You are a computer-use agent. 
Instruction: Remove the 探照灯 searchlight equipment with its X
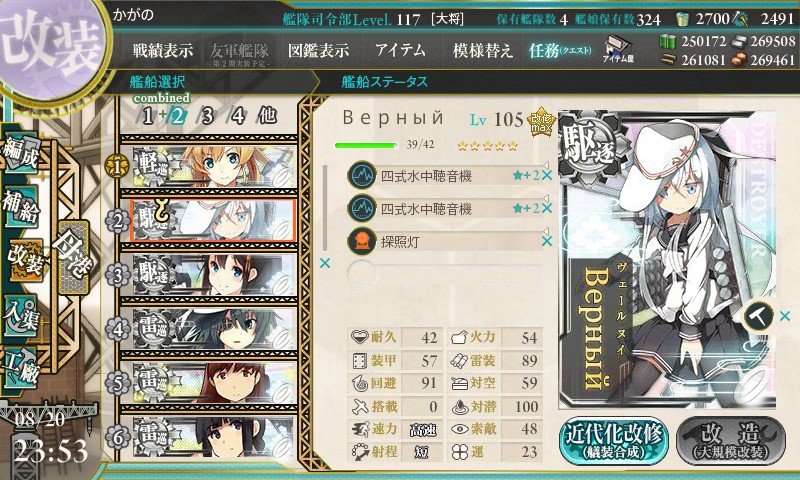click(546, 241)
